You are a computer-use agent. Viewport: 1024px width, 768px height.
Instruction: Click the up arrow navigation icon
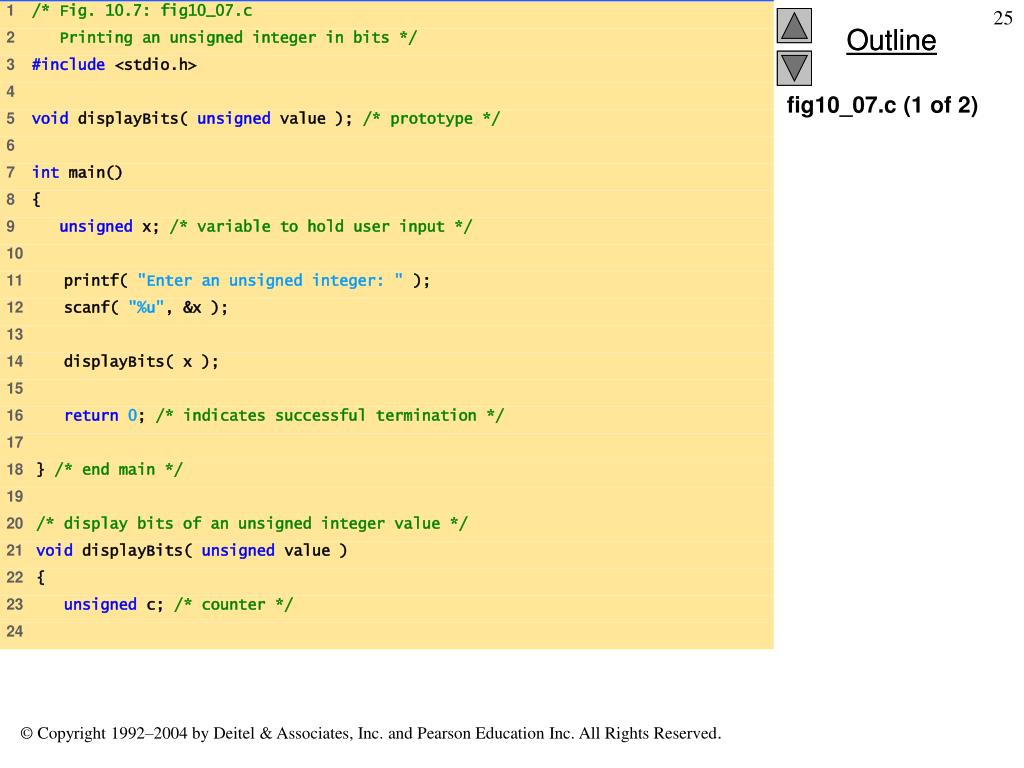click(x=794, y=26)
